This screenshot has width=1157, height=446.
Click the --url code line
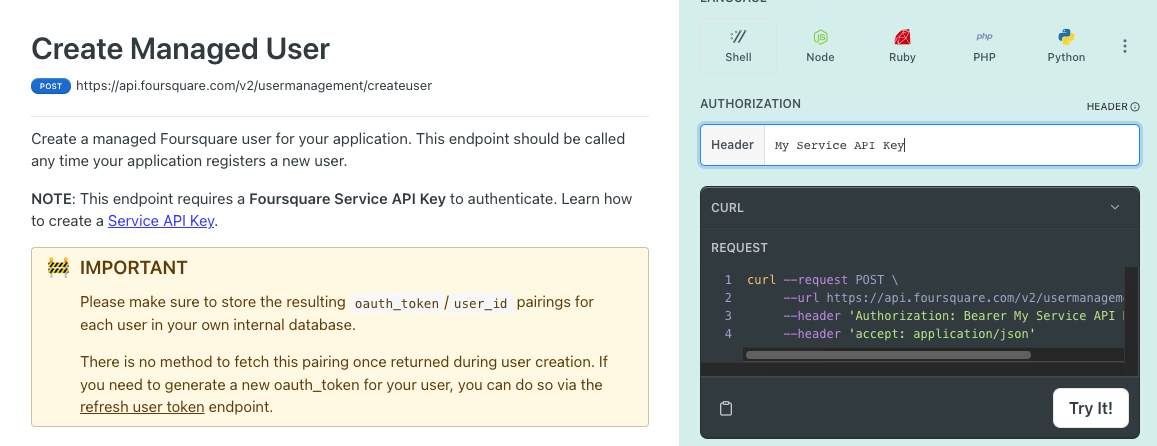953,298
